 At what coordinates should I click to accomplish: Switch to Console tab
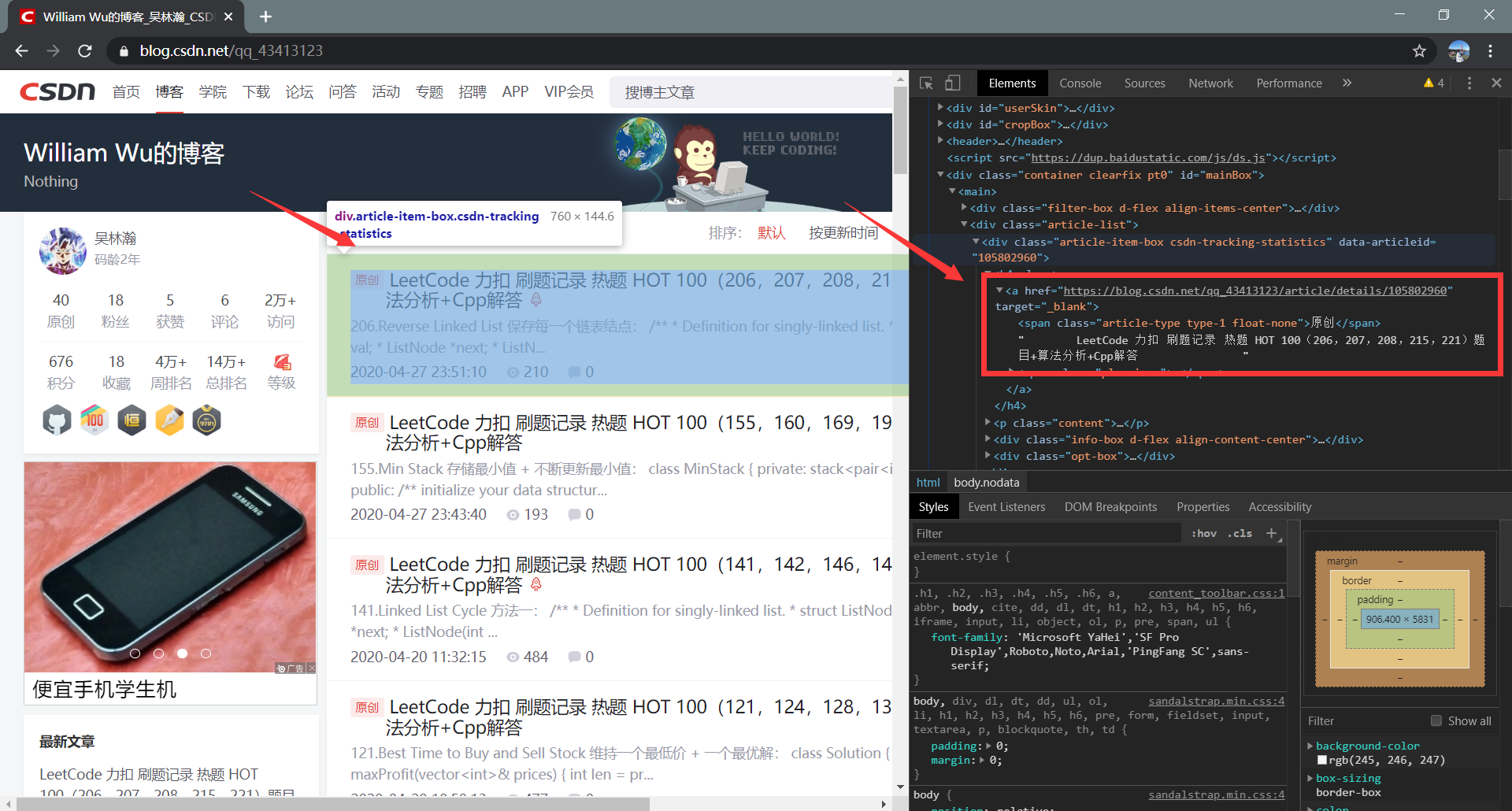pos(1080,83)
